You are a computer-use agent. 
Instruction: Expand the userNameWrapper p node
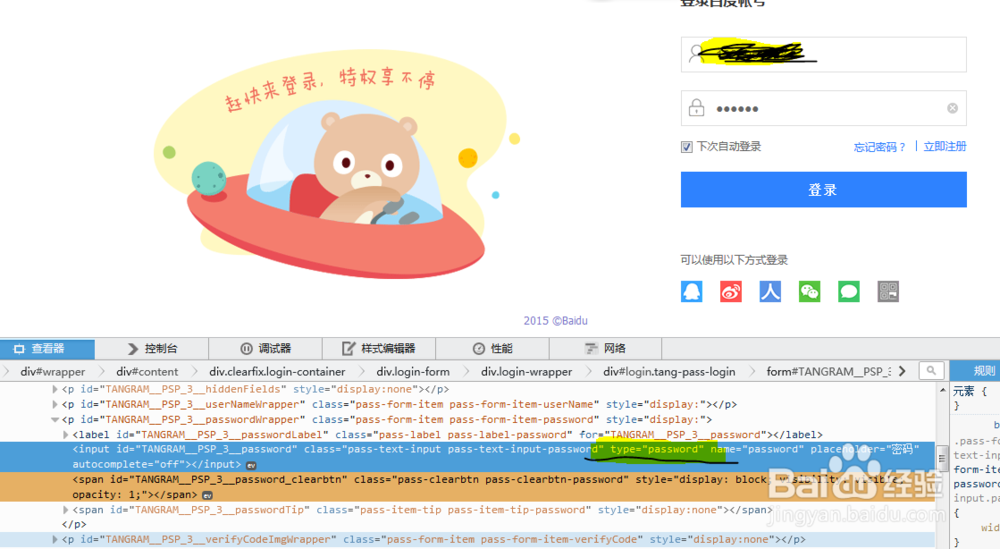(55, 404)
